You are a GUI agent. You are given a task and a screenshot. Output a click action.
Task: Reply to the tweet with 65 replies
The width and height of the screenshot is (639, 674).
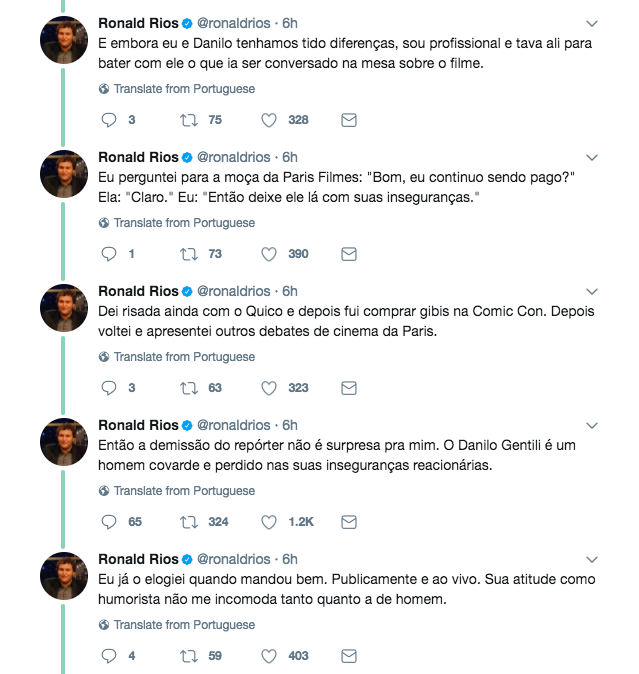(110, 522)
